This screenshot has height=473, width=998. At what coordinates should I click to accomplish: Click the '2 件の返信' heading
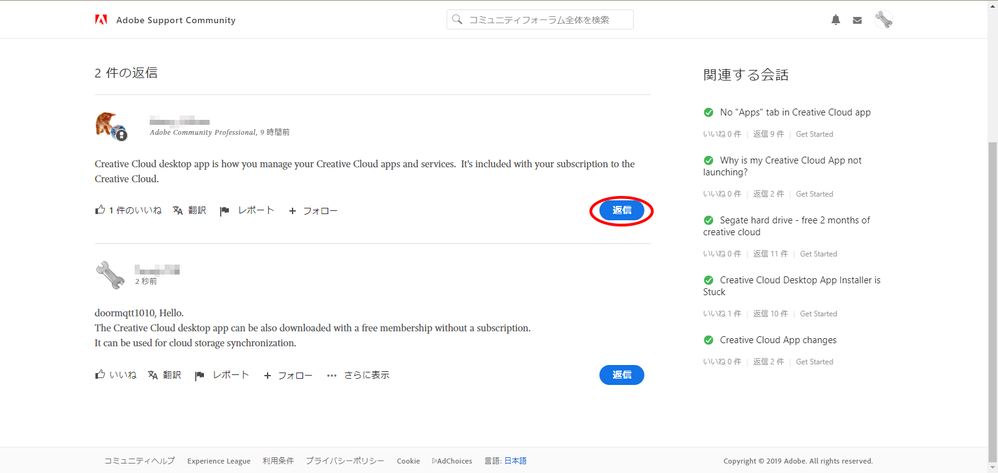pos(126,73)
